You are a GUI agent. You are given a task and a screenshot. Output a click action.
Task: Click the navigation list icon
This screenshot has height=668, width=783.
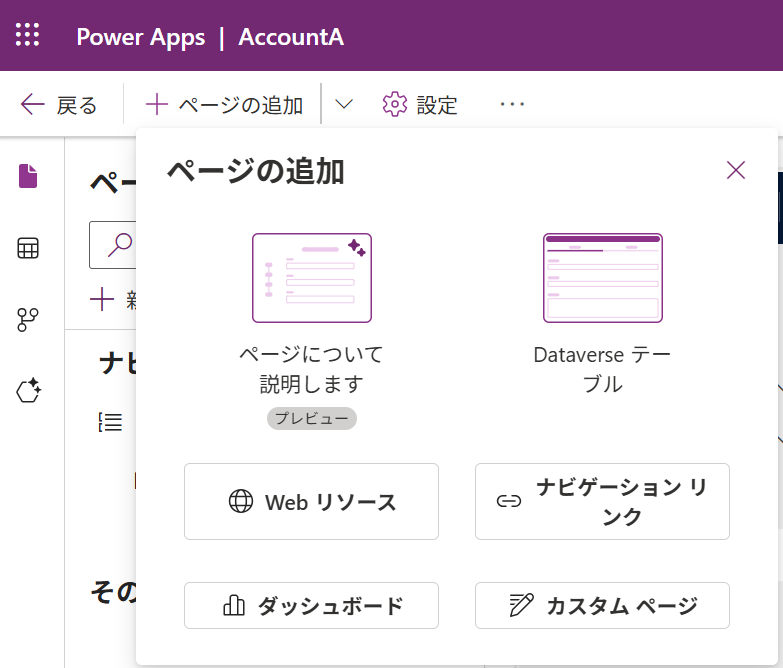click(x=110, y=422)
